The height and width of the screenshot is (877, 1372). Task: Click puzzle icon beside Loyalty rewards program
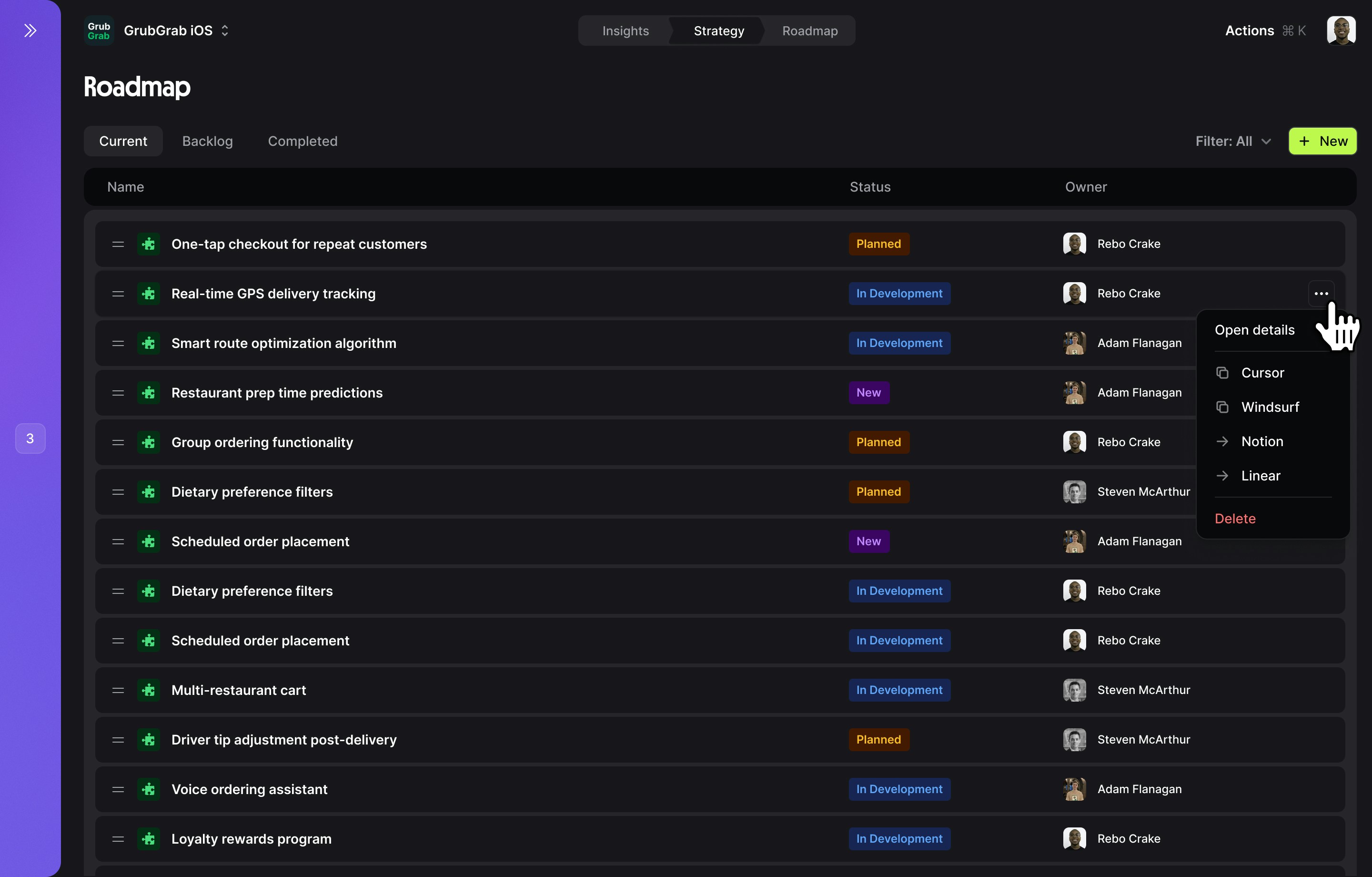(148, 839)
